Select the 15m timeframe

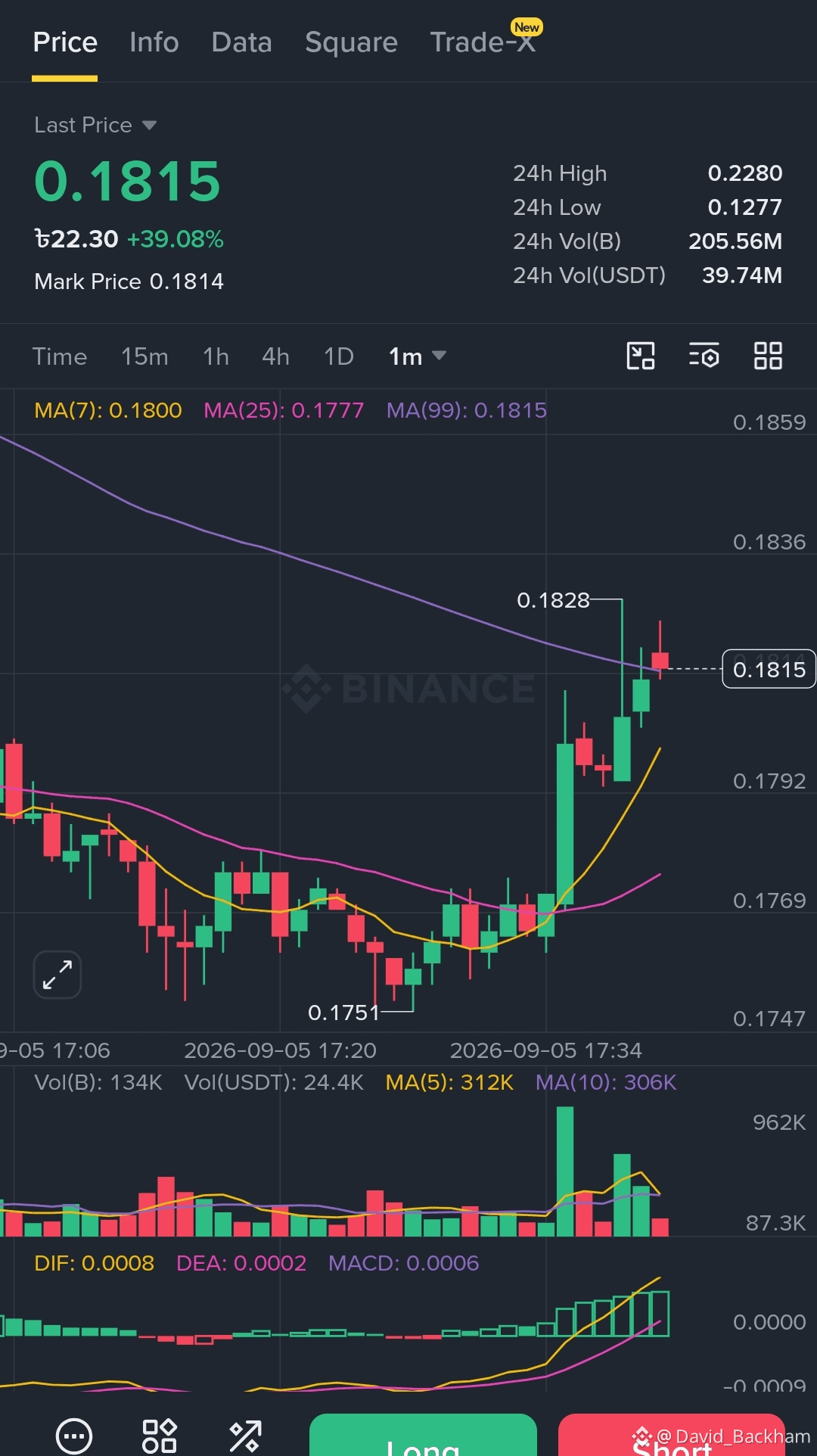coord(144,356)
